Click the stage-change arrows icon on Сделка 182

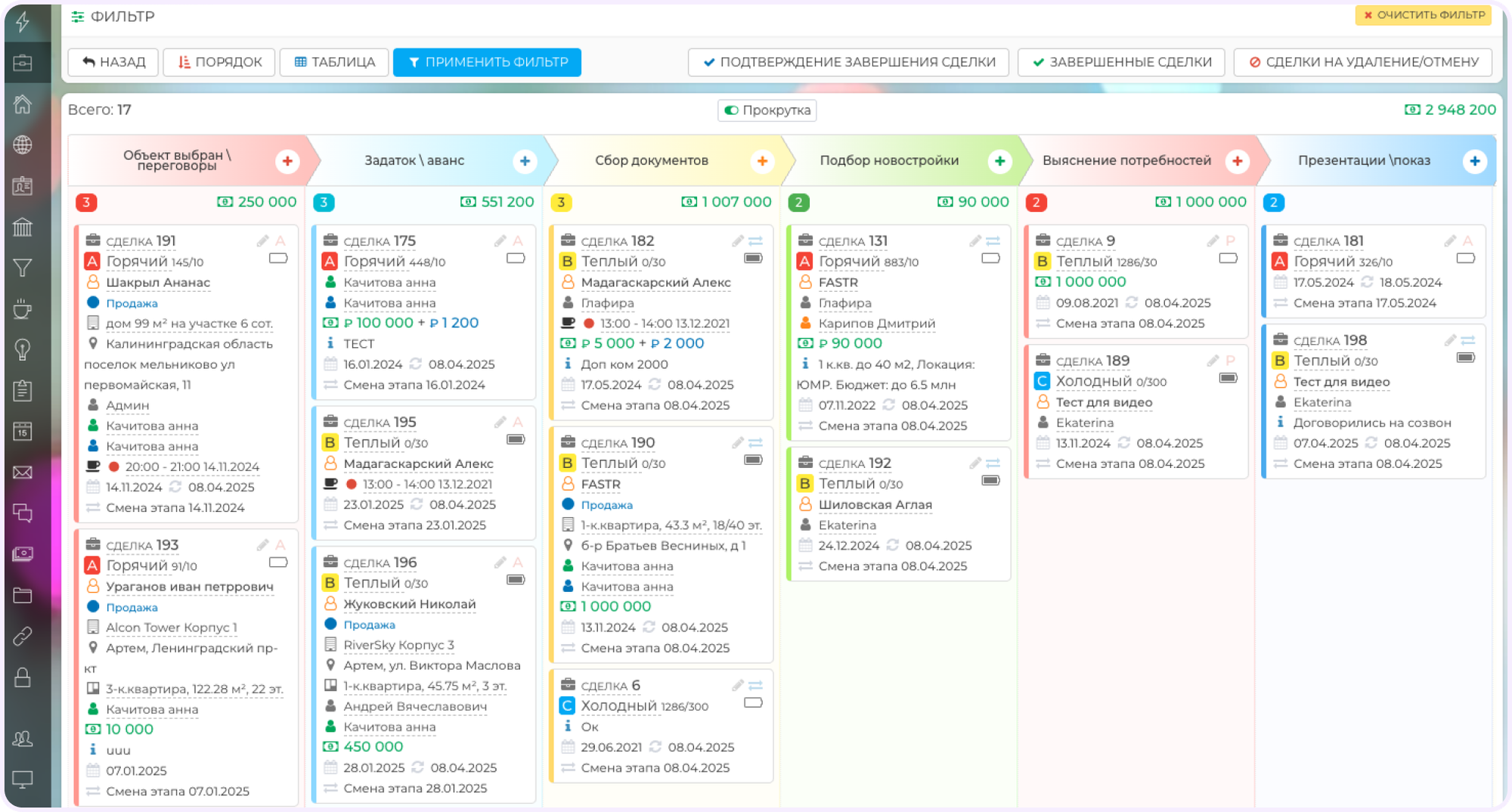[x=755, y=241]
